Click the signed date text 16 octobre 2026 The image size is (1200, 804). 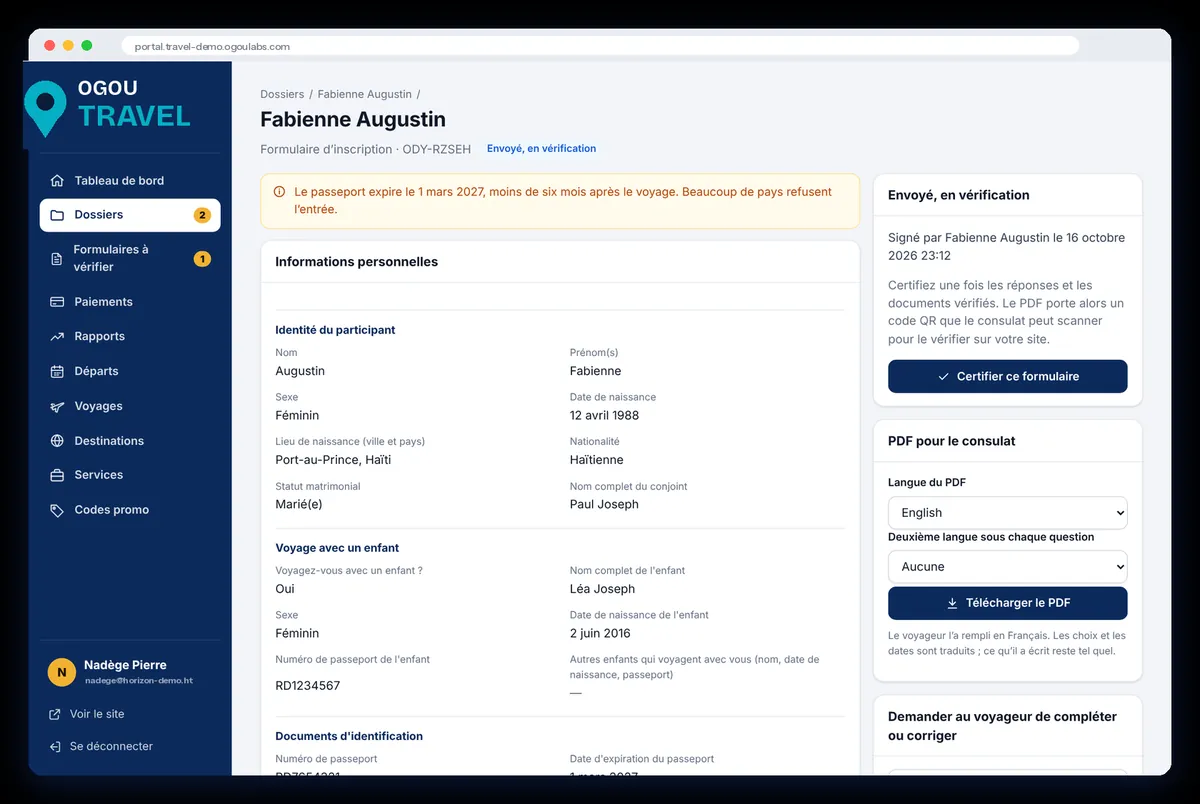coord(1006,247)
